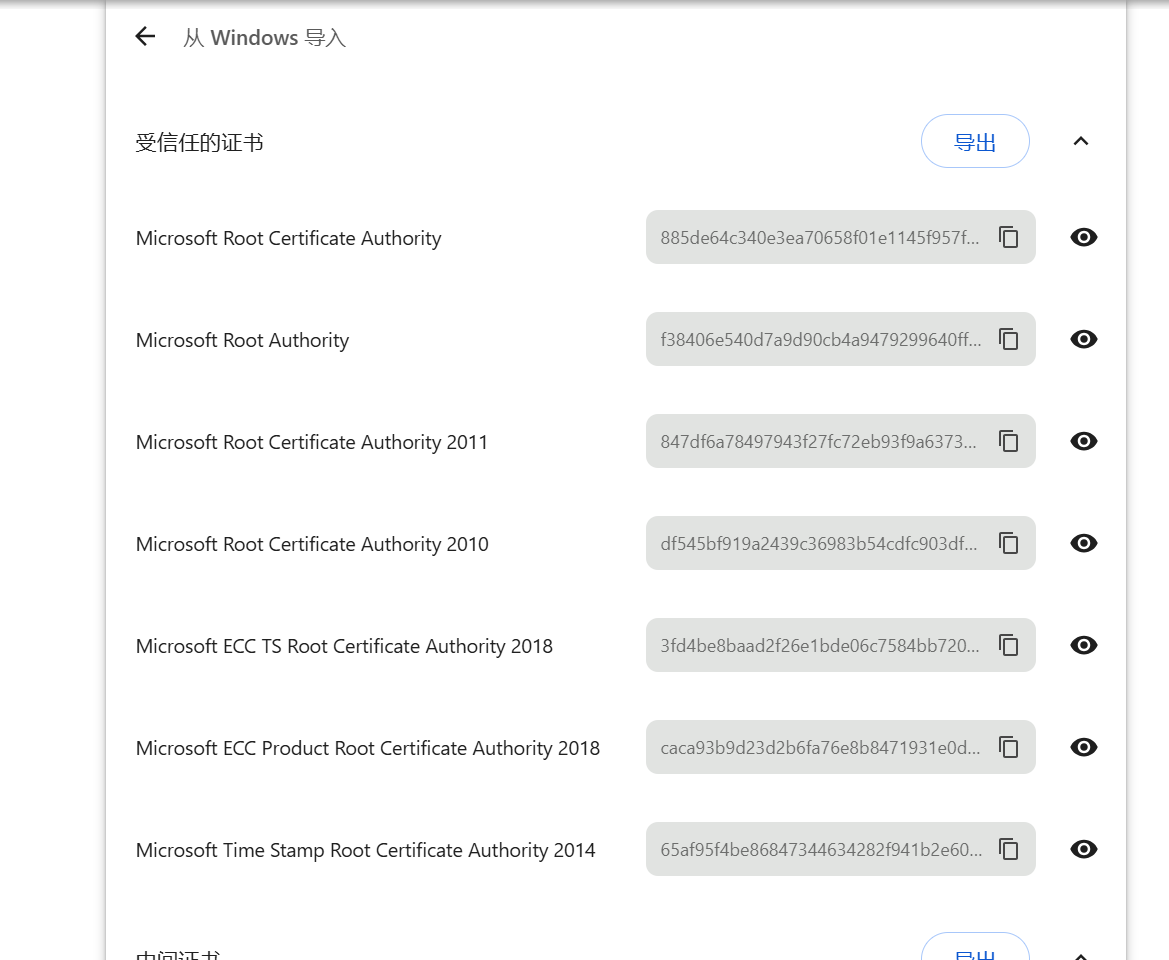
Task: Go back using the arrow icon
Action: [x=145, y=37]
